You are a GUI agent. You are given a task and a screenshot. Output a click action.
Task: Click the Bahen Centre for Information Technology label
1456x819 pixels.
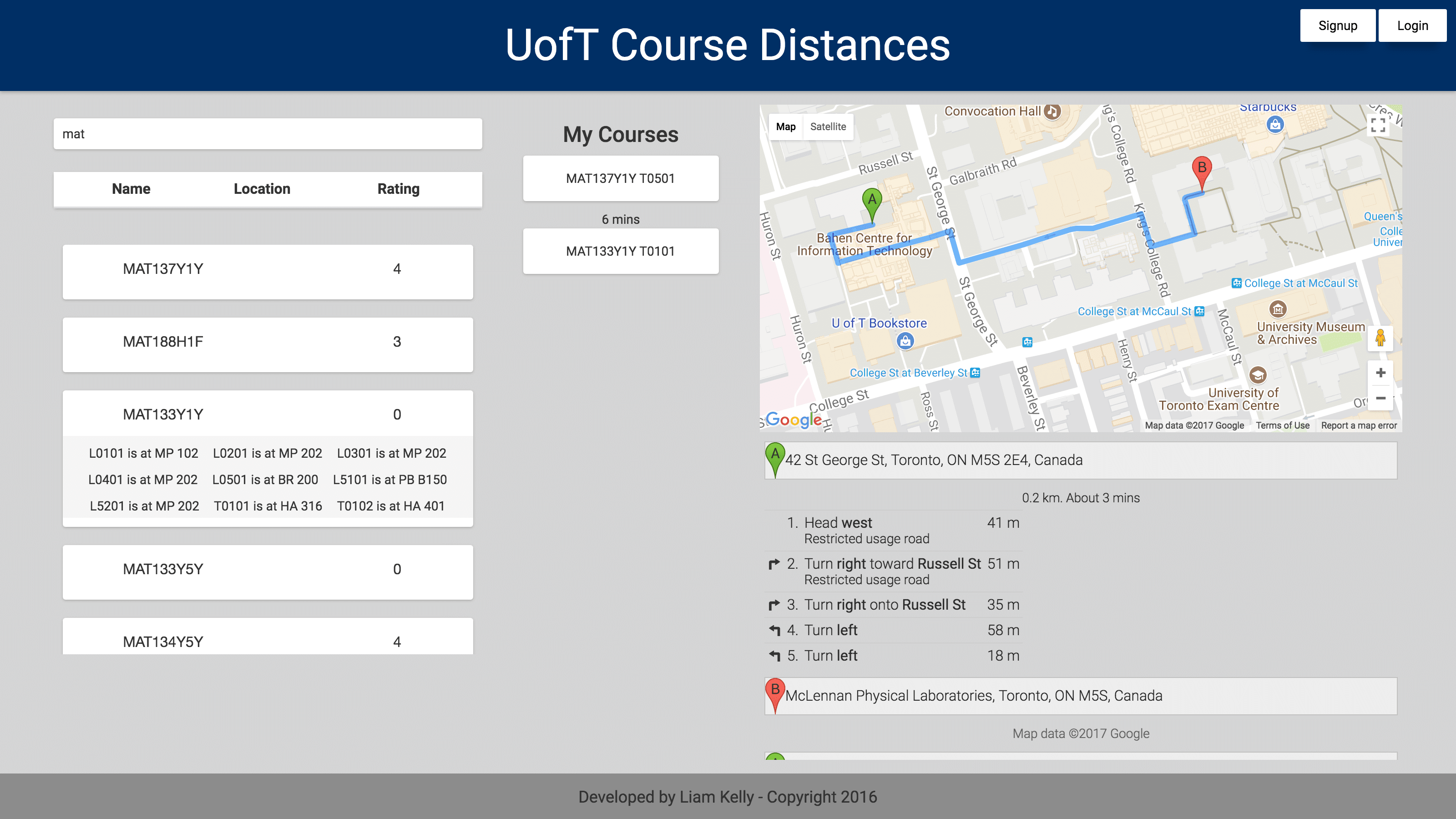[x=864, y=244]
